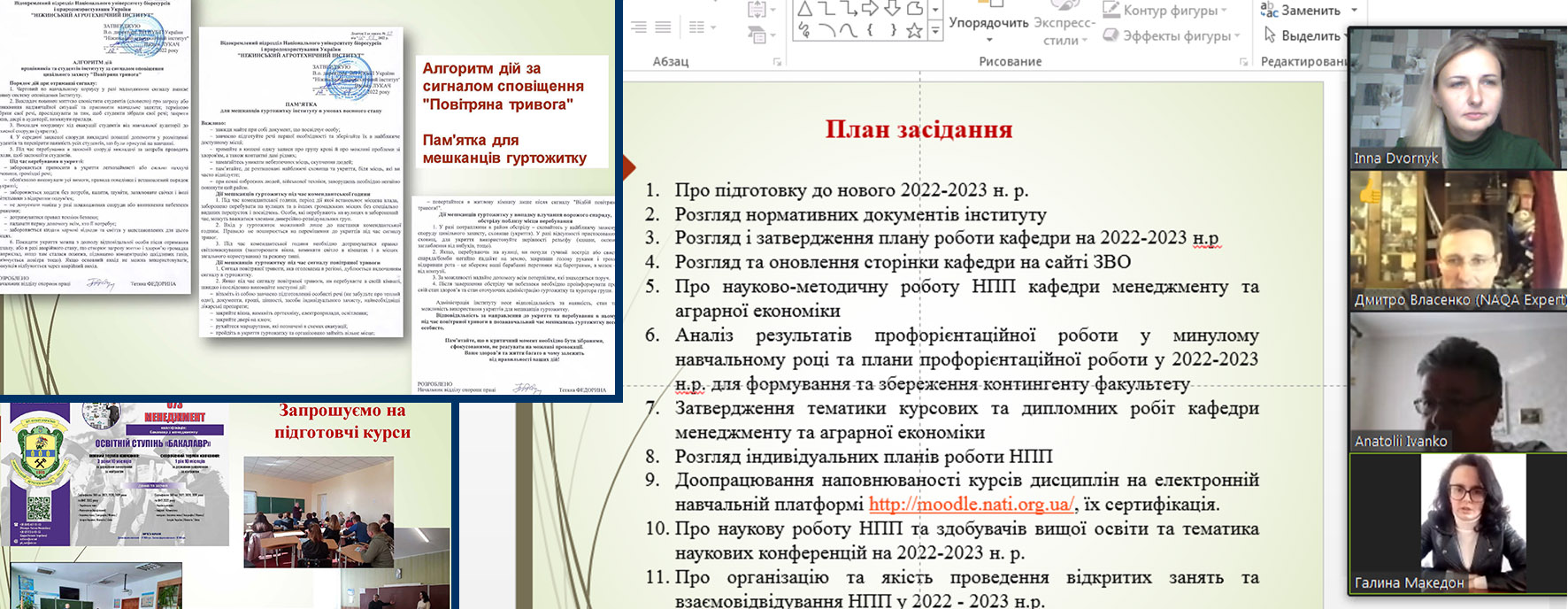
Task: Open the Абзац dialog launcher
Action: click(x=777, y=62)
